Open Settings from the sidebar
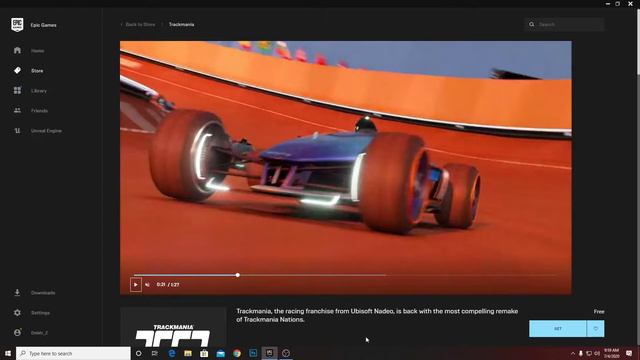 click(x=40, y=313)
